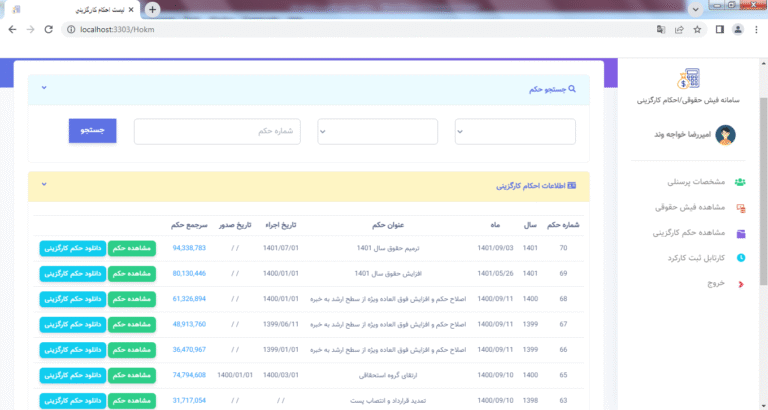Bookmark this page with the star icon
The width and height of the screenshot is (768, 410).
[697, 29]
